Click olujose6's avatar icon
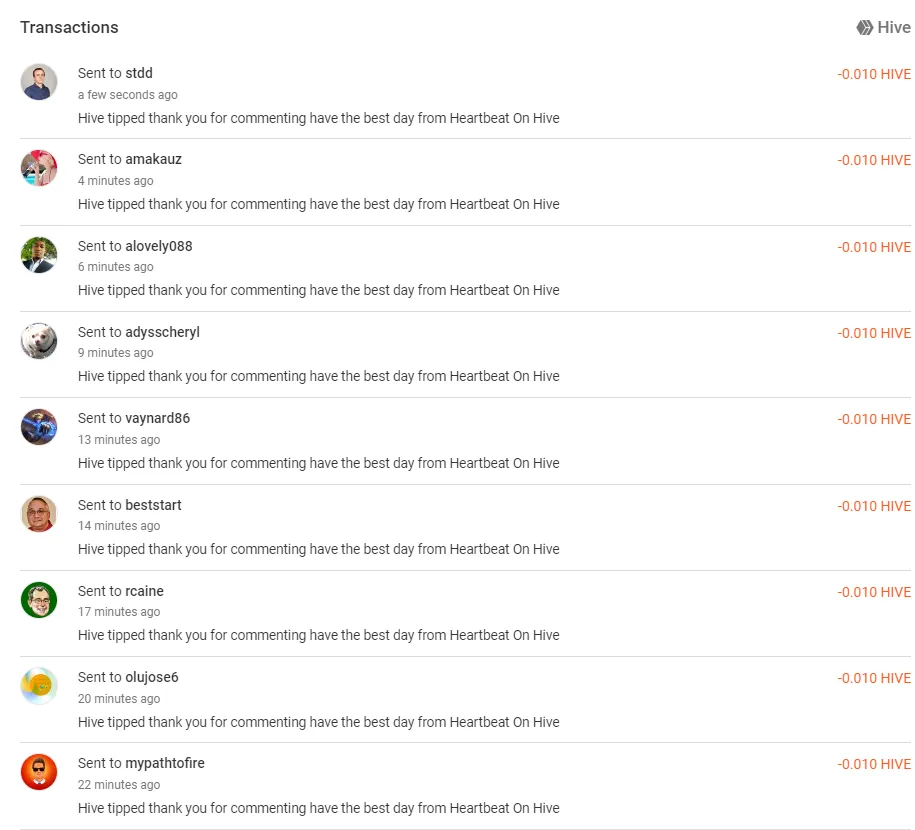The height and width of the screenshot is (830, 915). [x=39, y=686]
